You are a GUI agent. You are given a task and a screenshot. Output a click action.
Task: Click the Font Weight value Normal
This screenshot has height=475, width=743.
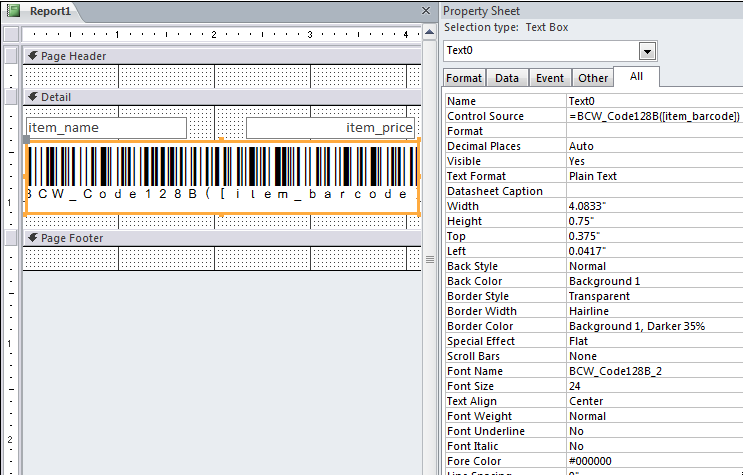pos(655,416)
